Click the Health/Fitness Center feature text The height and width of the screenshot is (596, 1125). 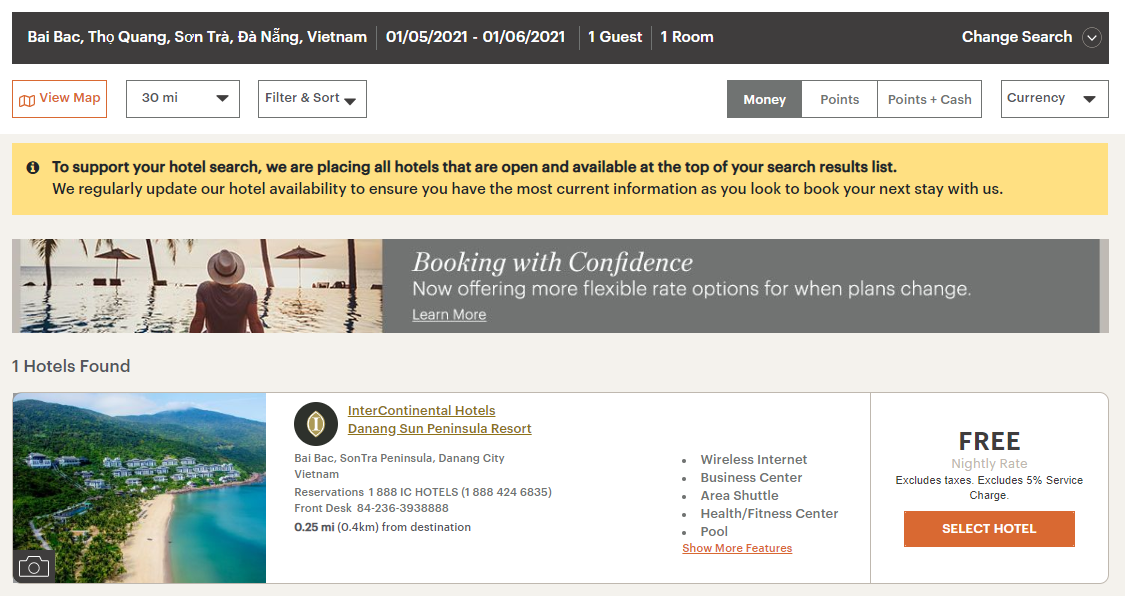pyautogui.click(x=769, y=514)
